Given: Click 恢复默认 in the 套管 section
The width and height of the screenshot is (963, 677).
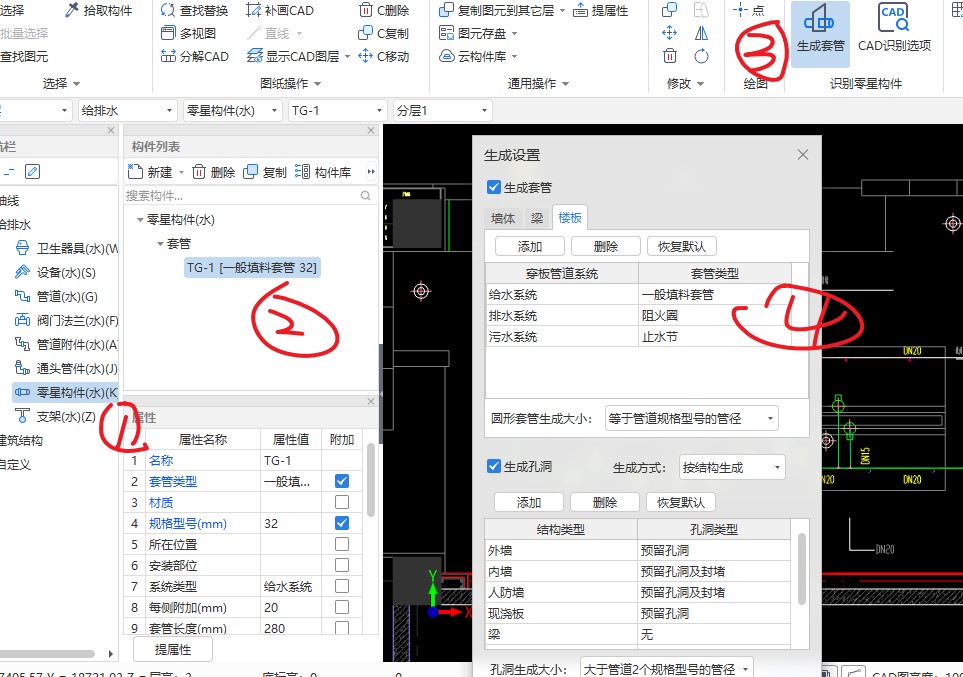Looking at the screenshot, I should [682, 246].
